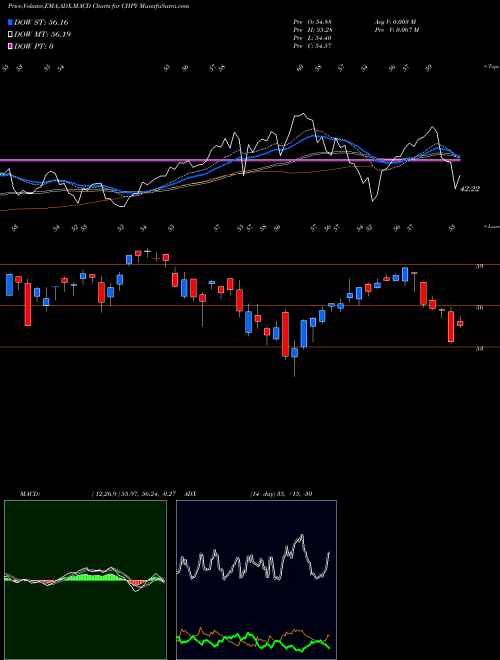Click the previous open value 'Pre O: 54.88'
The width and height of the screenshot is (500, 660).
[312, 22]
